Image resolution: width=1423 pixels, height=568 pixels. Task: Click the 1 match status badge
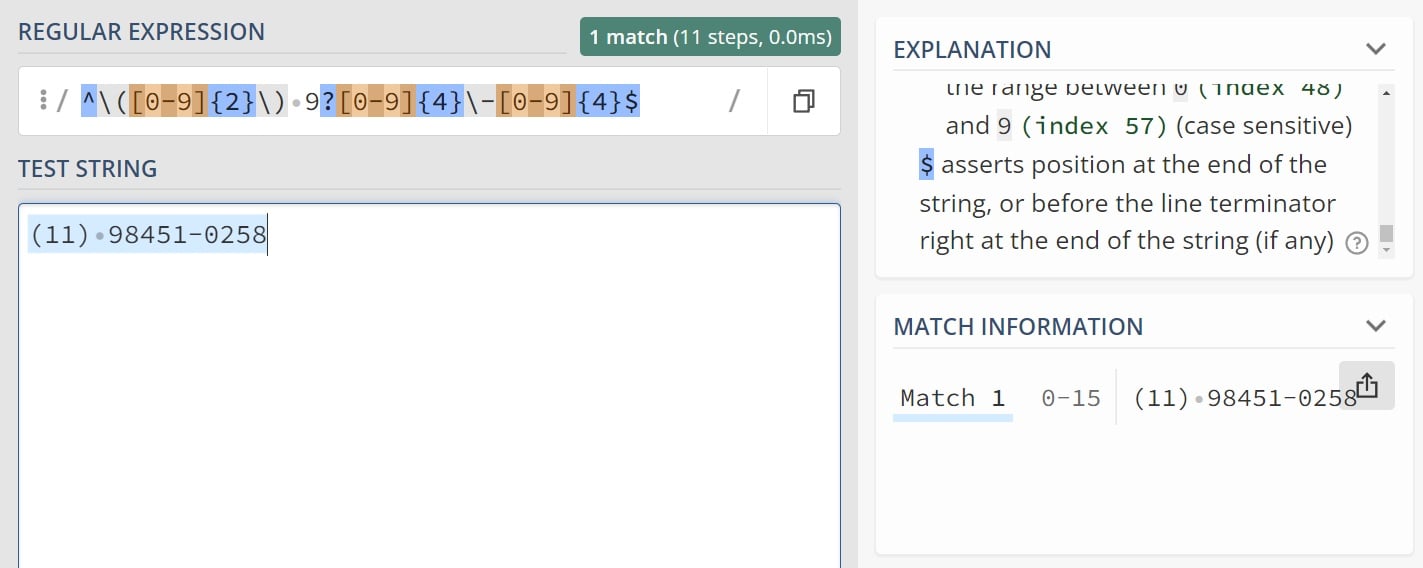pos(710,37)
